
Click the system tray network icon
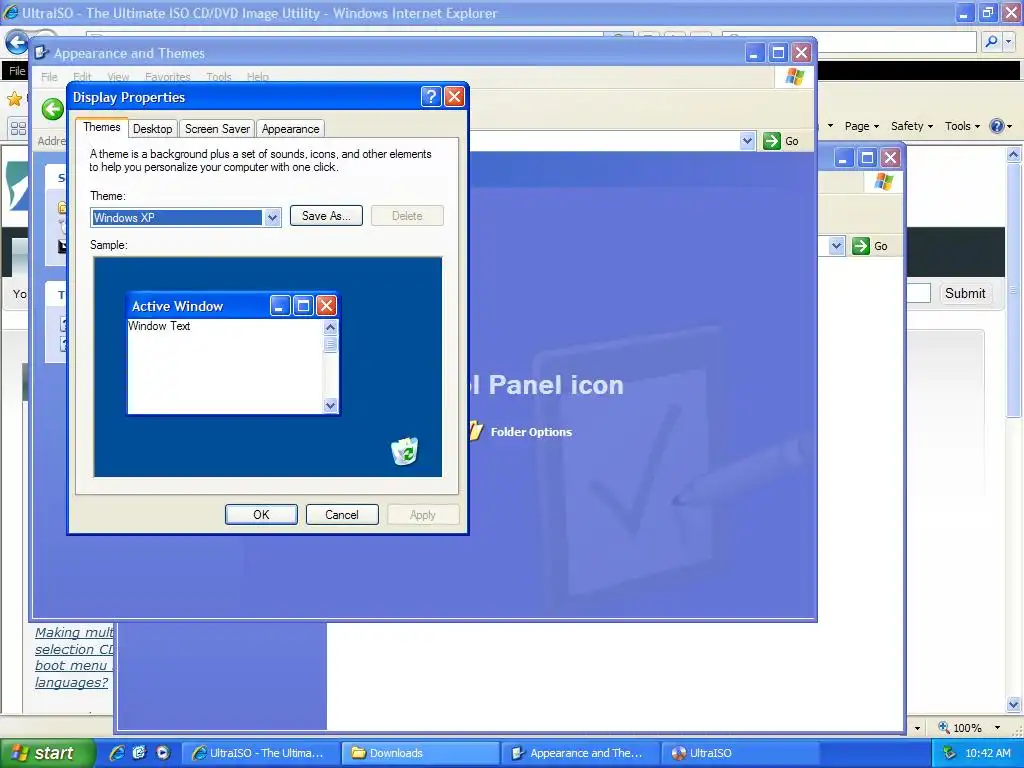[949, 753]
